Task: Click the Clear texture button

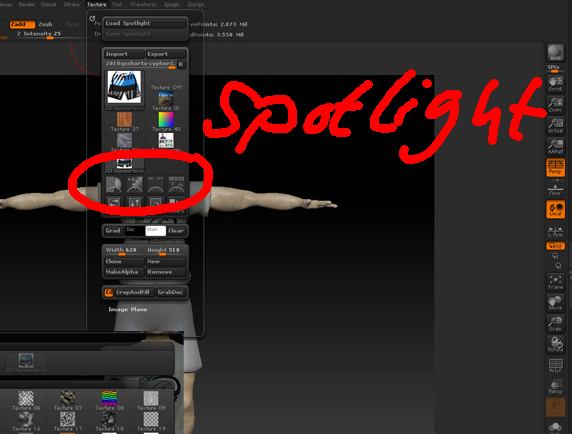Action: (177, 231)
